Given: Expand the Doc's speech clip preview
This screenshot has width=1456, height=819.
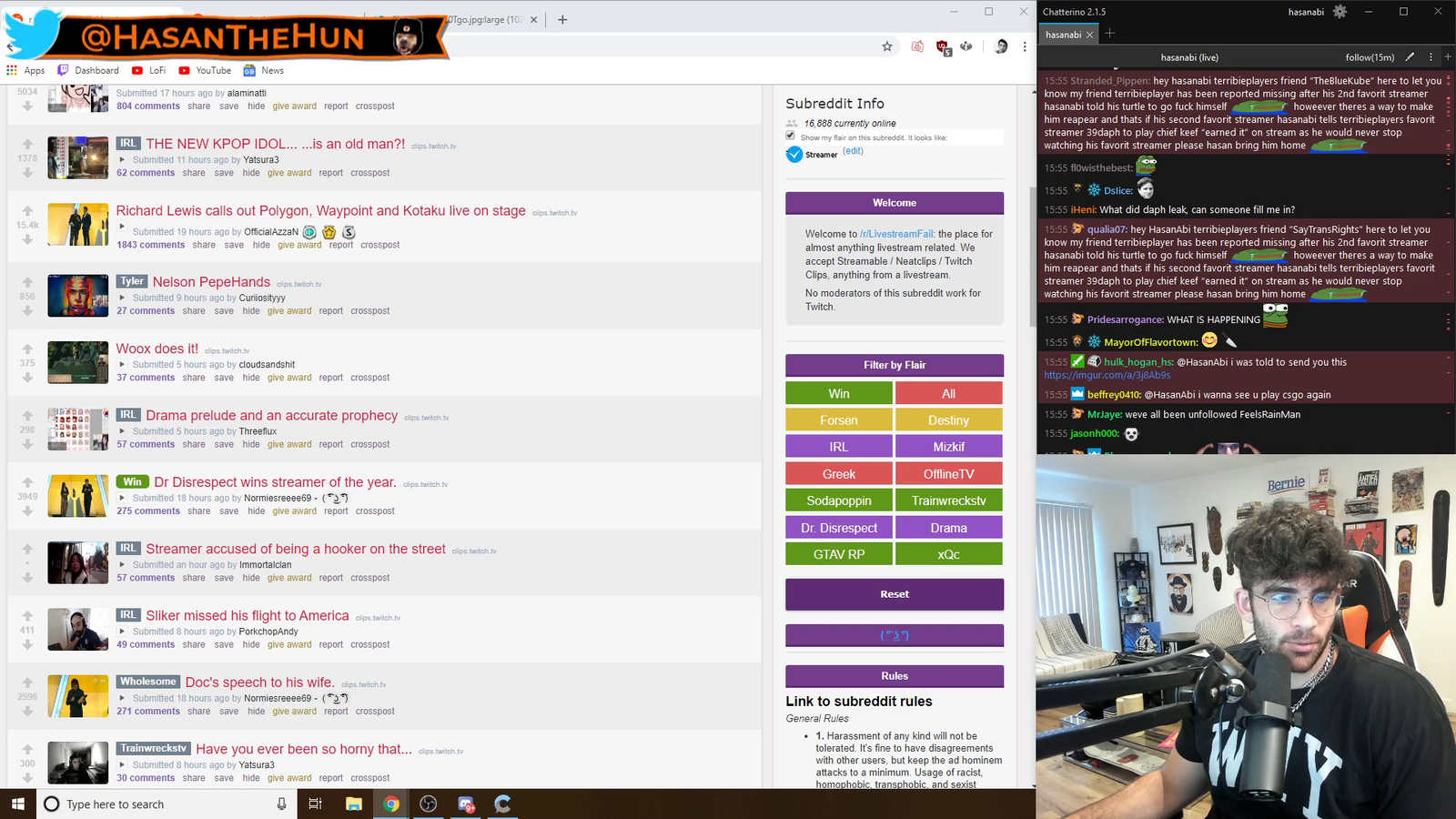Looking at the screenshot, I should click(122, 699).
